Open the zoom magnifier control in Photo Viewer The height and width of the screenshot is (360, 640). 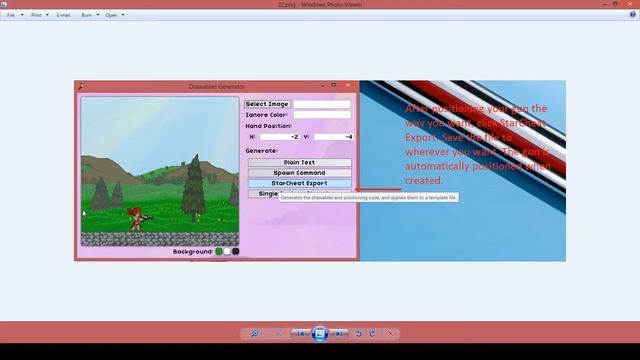pyautogui.click(x=256, y=333)
